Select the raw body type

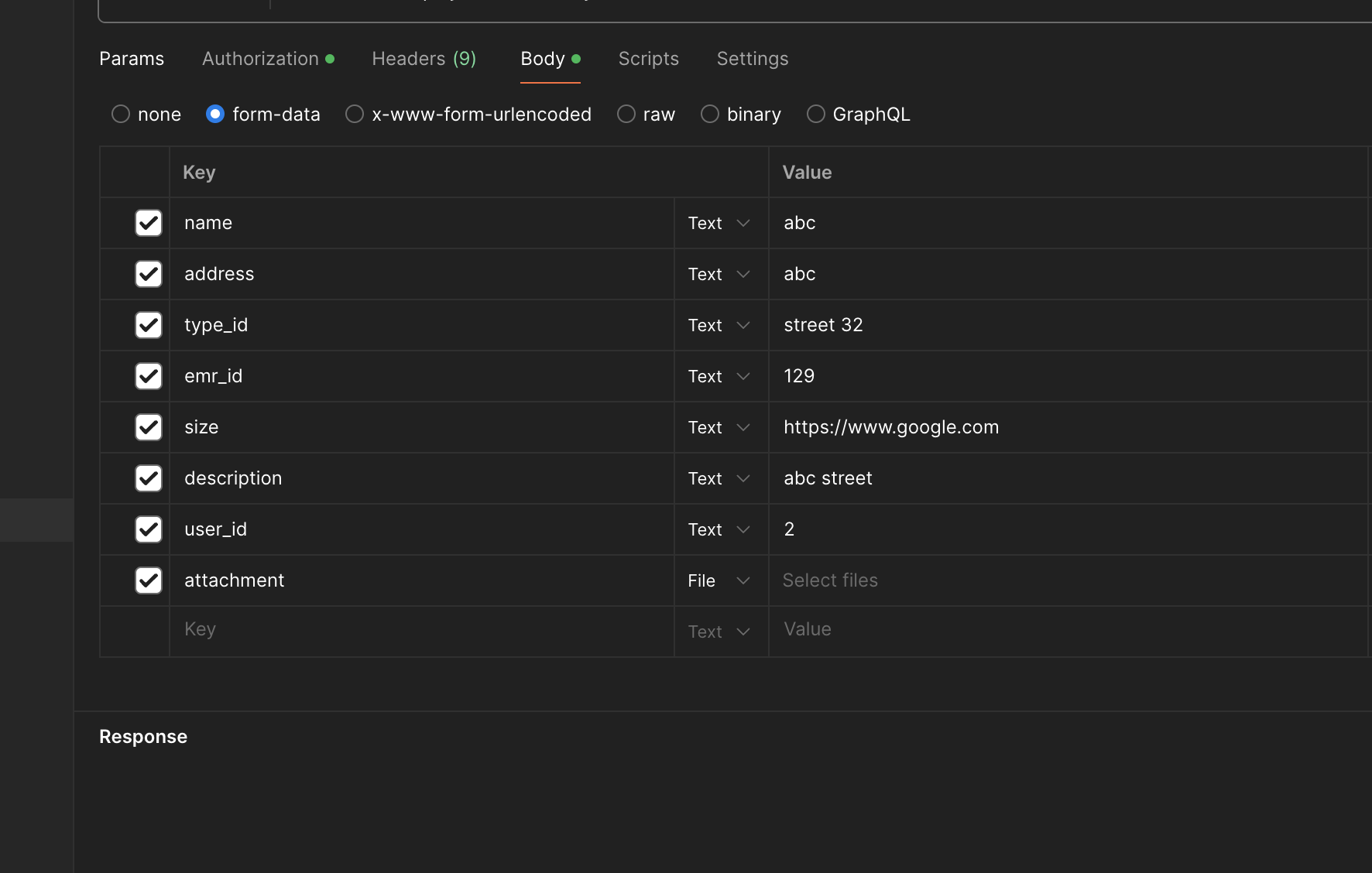coord(626,115)
